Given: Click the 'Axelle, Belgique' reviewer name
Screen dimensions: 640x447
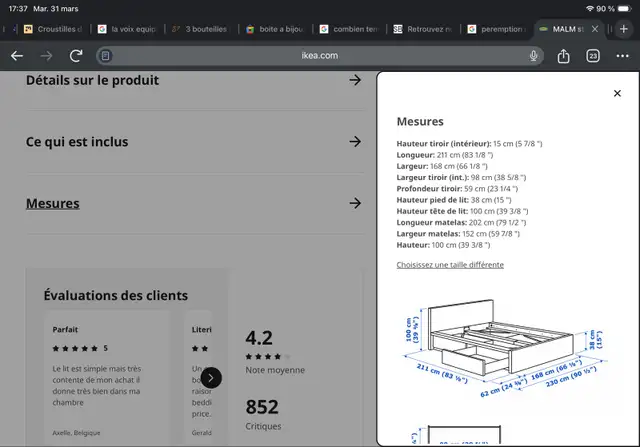Looking at the screenshot, I should (76, 433).
